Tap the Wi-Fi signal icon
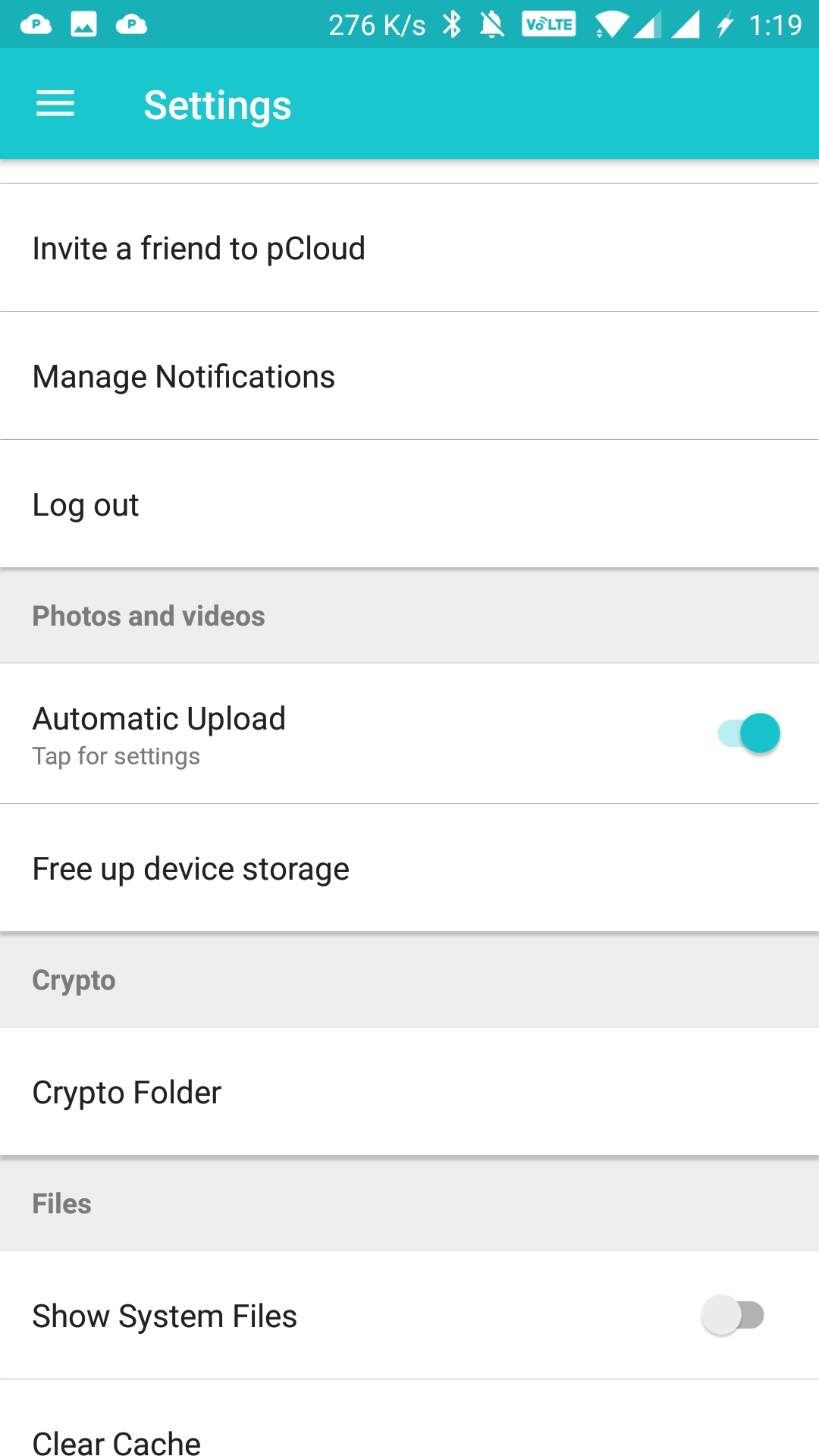This screenshot has width=819, height=1456. [610, 25]
